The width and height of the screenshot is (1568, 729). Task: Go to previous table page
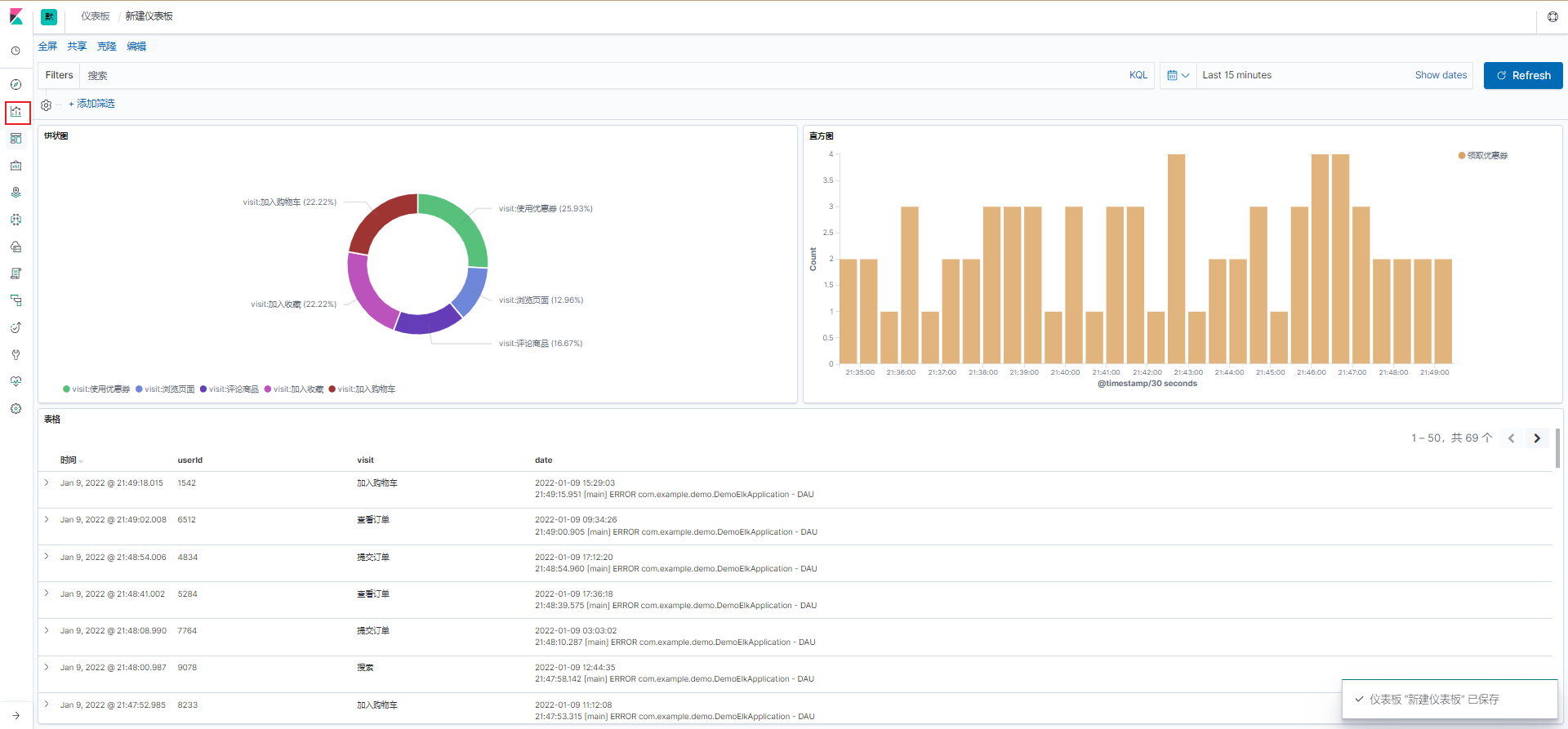(x=1511, y=438)
